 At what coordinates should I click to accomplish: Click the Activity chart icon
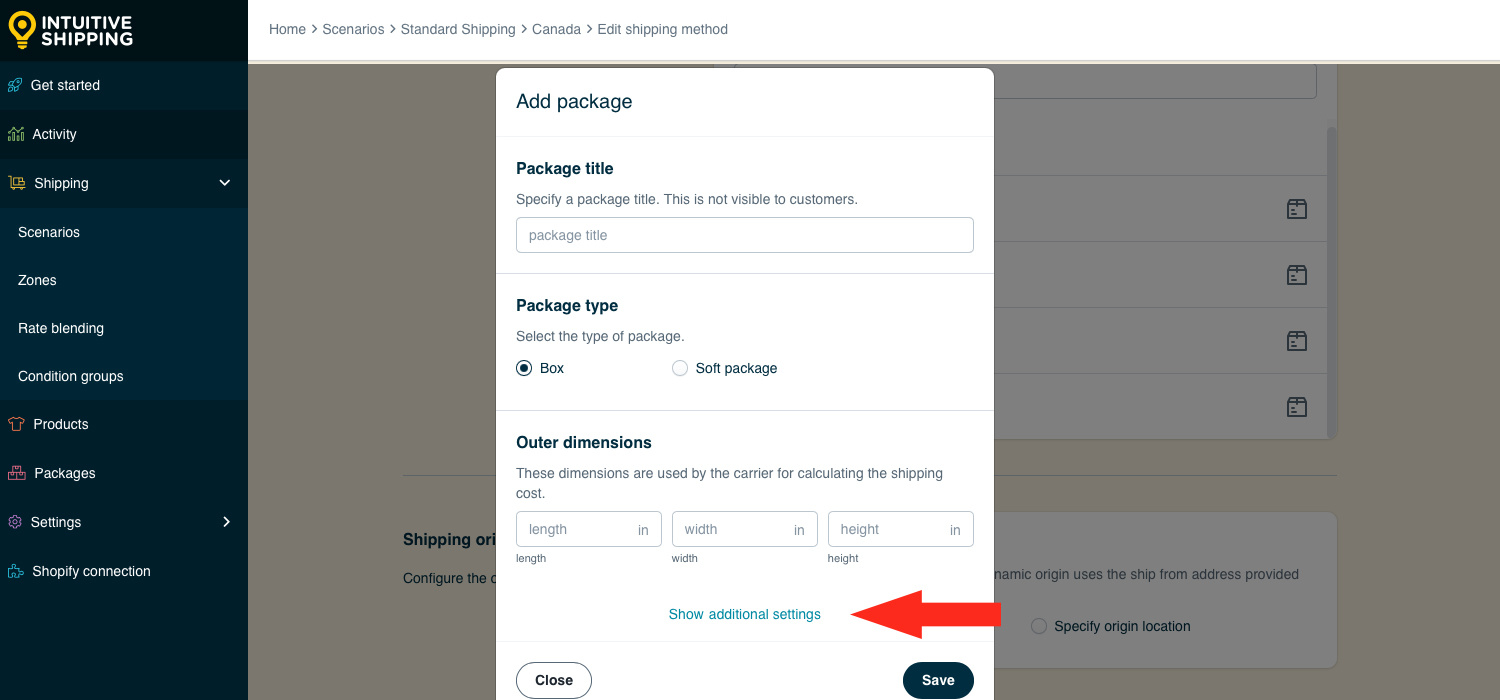tap(16, 134)
